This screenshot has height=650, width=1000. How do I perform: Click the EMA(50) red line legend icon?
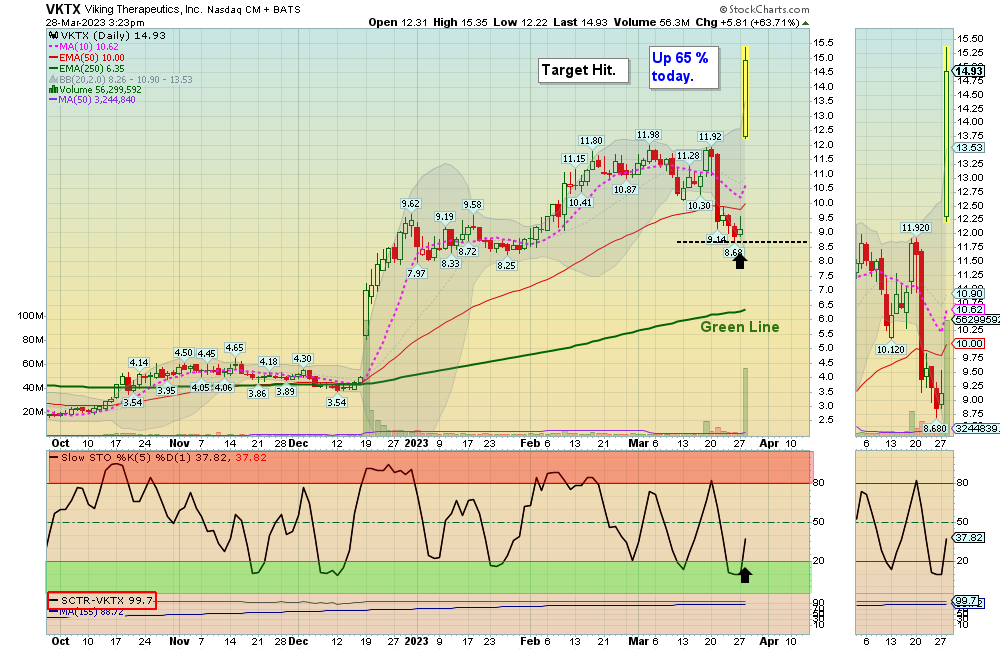tap(52, 58)
